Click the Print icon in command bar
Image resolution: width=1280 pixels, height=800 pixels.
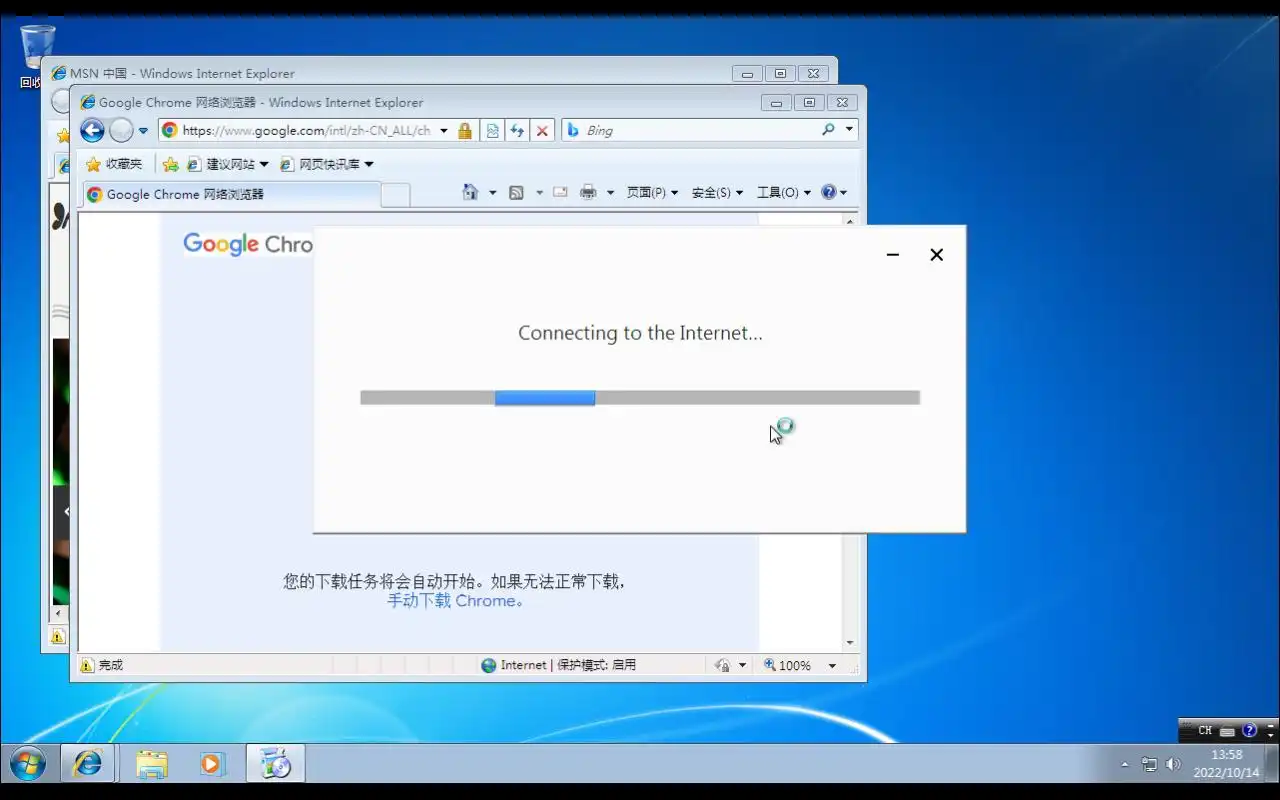[588, 192]
